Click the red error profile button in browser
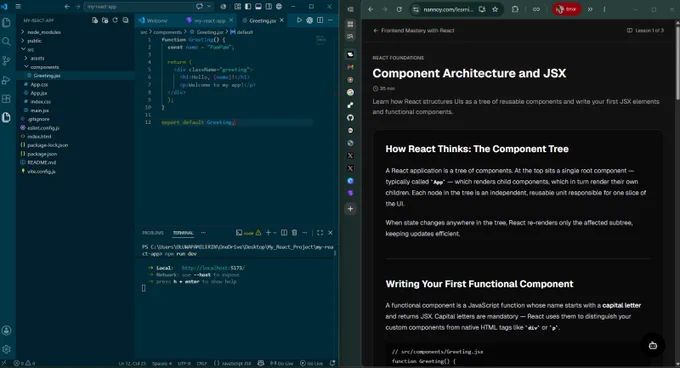Image resolution: width=680 pixels, height=368 pixels. click(566, 9)
